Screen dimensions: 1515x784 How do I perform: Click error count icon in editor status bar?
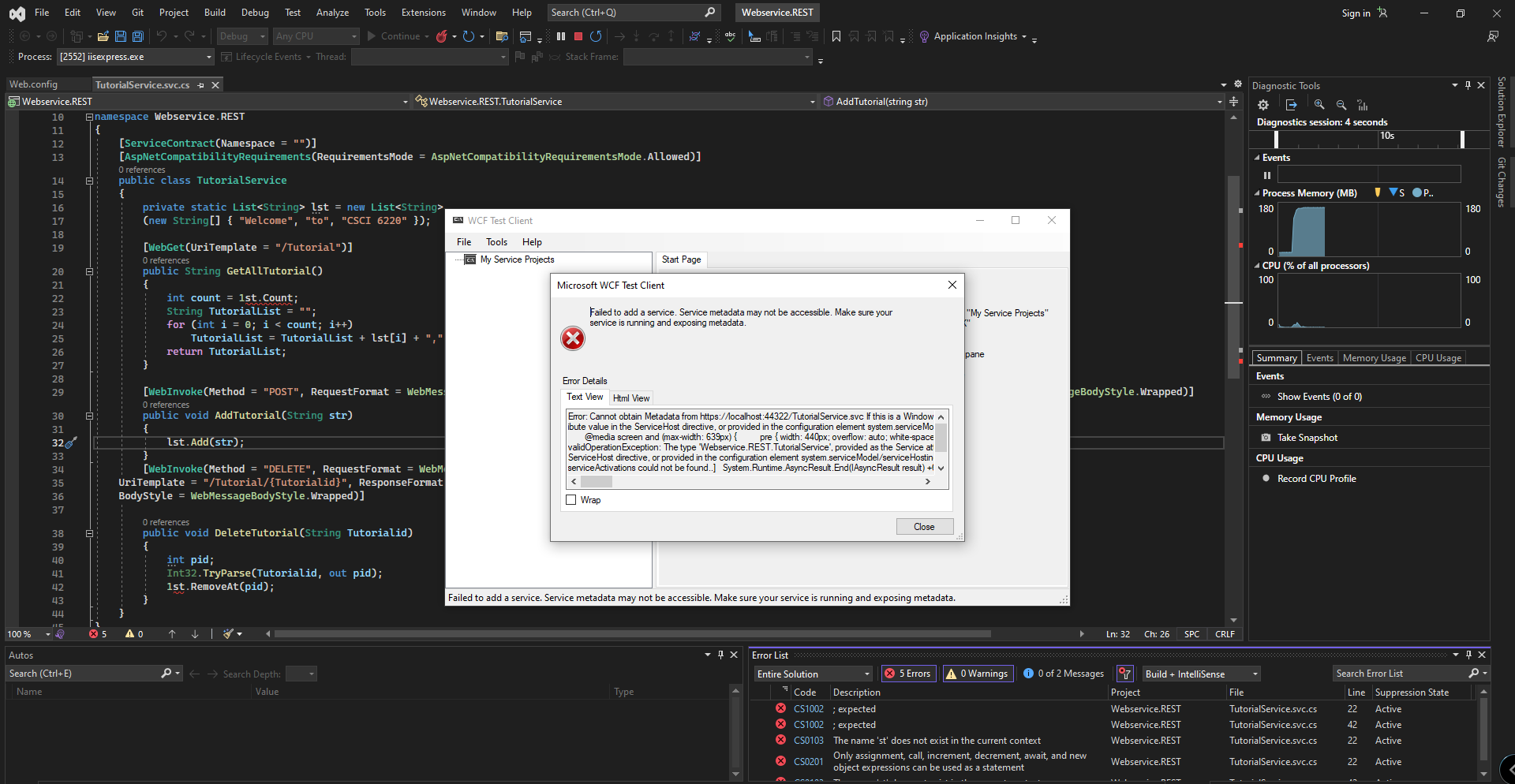tap(93, 634)
